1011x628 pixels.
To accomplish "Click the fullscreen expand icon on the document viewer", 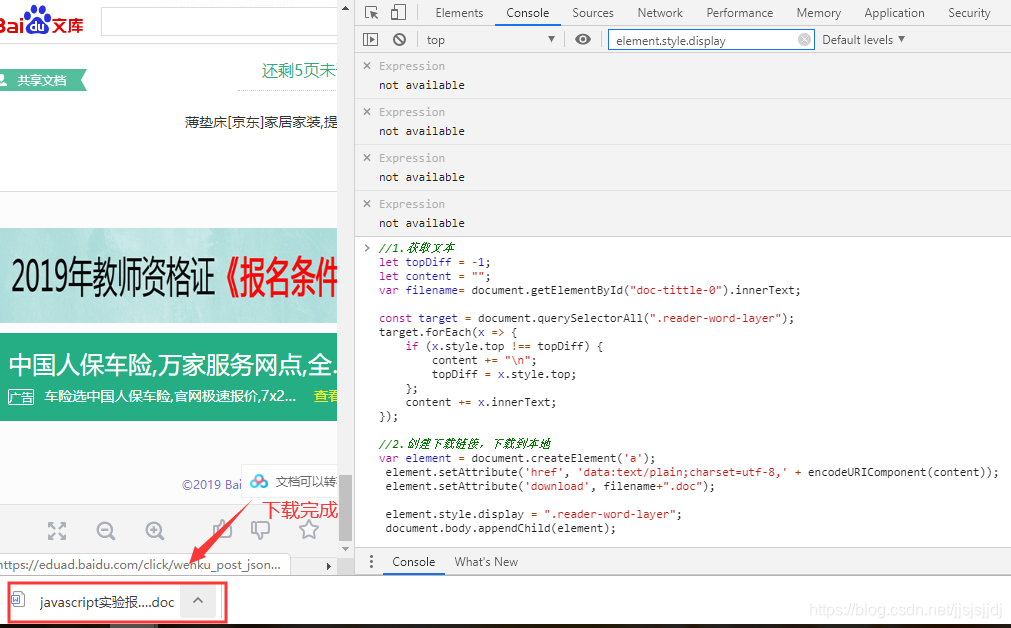I will [x=57, y=530].
